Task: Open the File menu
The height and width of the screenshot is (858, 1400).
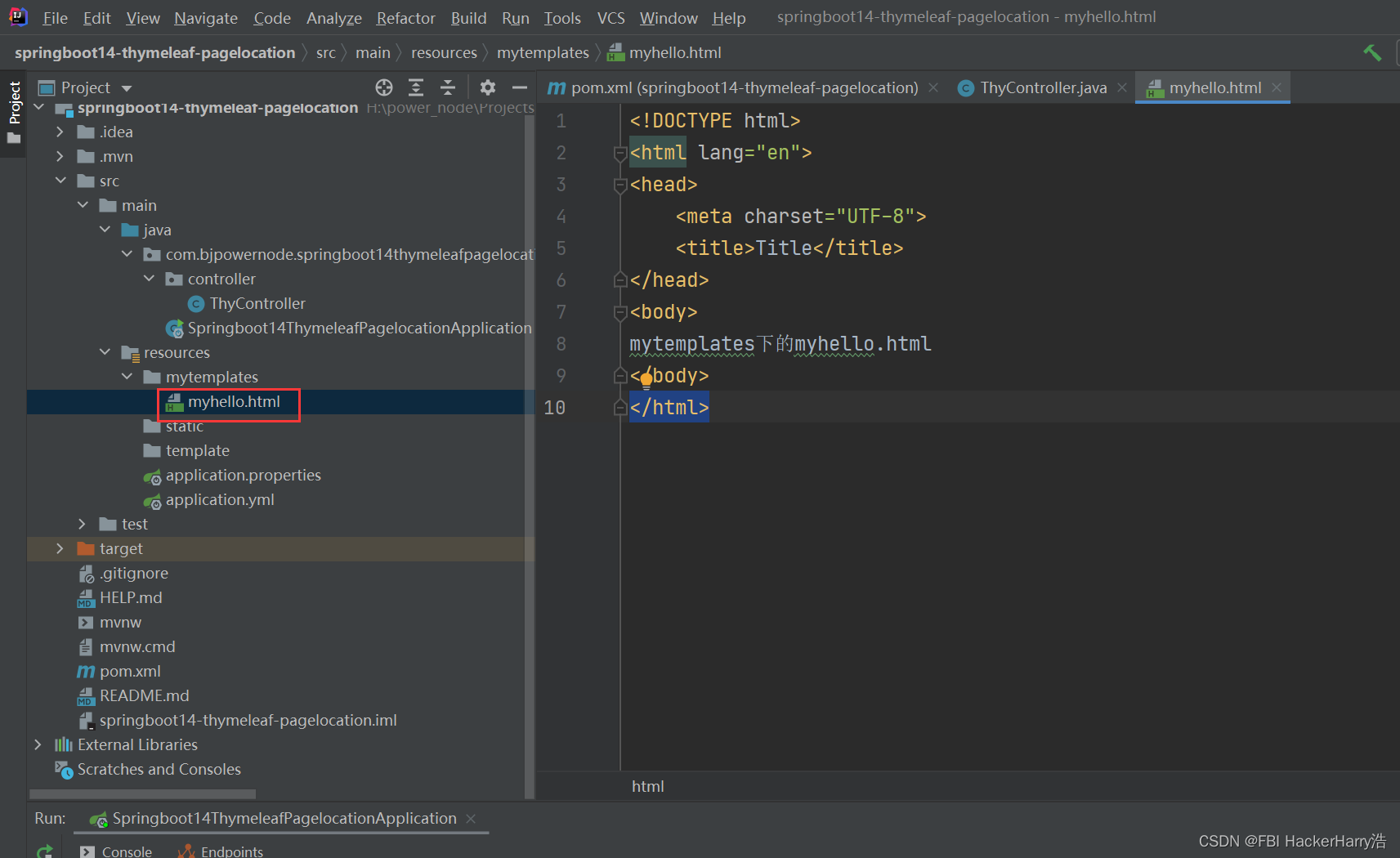Action: [x=55, y=18]
